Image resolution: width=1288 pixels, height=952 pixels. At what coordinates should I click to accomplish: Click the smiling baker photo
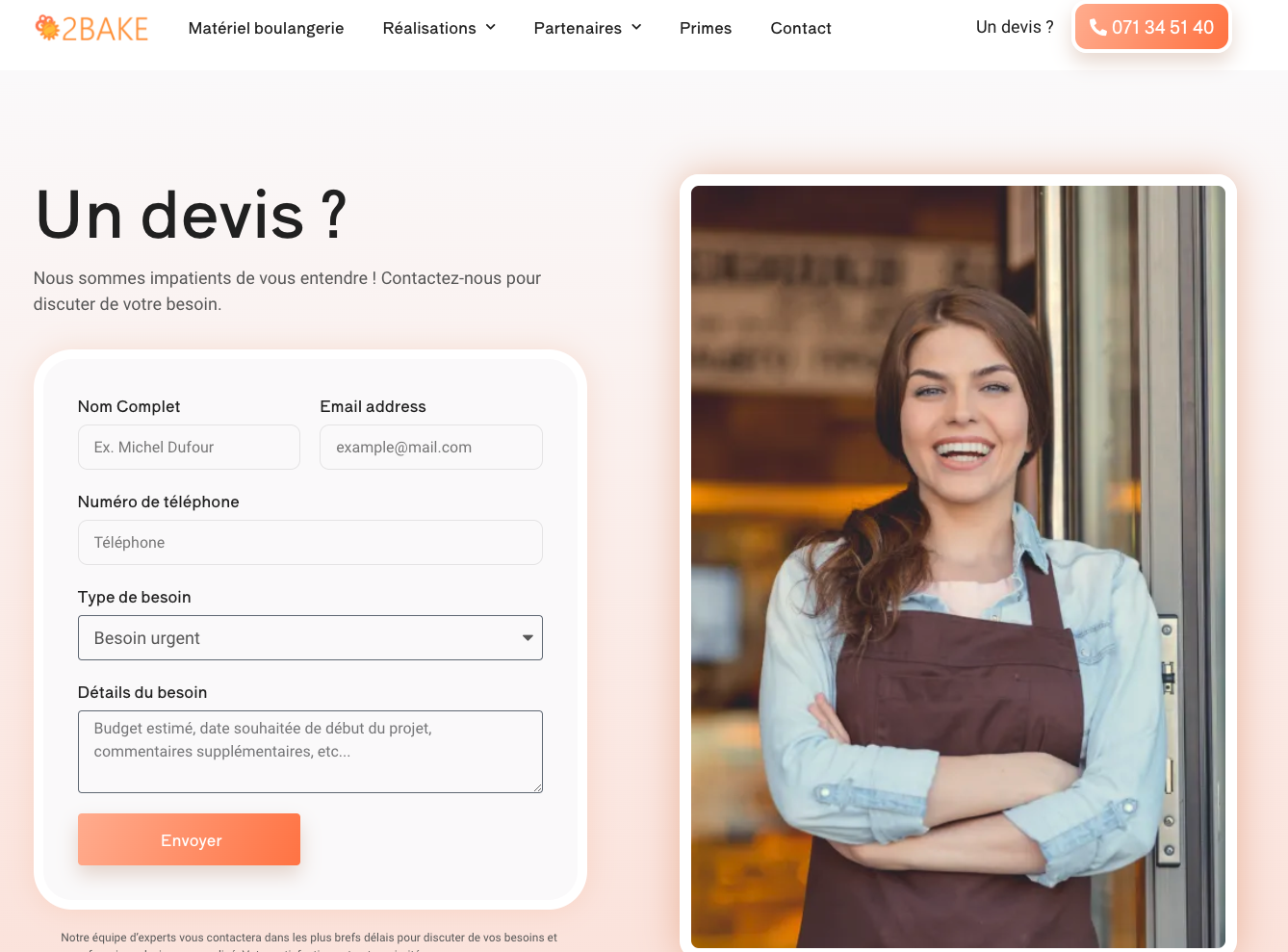pyautogui.click(x=958, y=567)
